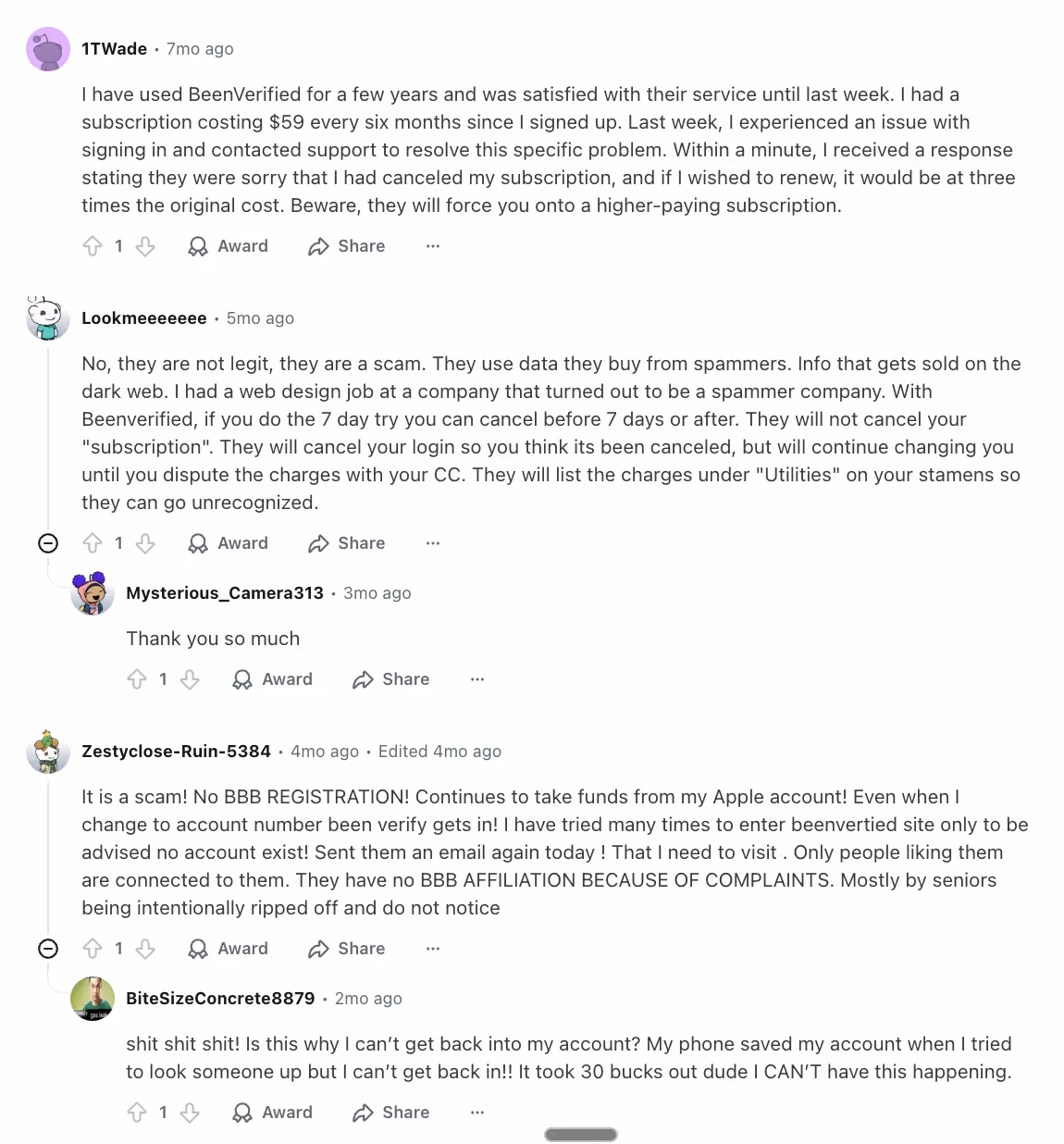Open the overflow menu on 1TWade's comment
Image resolution: width=1064 pixels, height=1144 pixels.
pyautogui.click(x=432, y=246)
